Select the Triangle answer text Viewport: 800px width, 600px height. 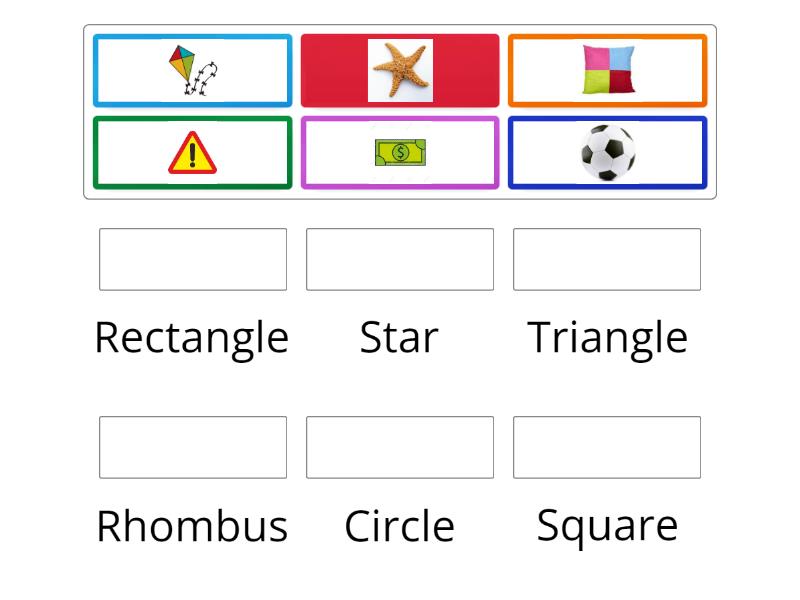(x=607, y=337)
